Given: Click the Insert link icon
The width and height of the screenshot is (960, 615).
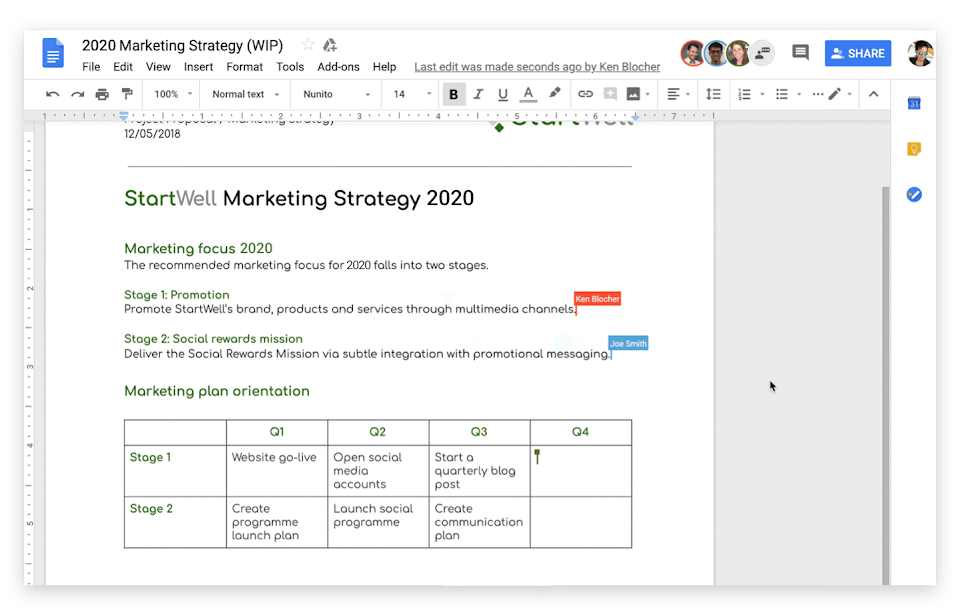Looking at the screenshot, I should (x=585, y=94).
